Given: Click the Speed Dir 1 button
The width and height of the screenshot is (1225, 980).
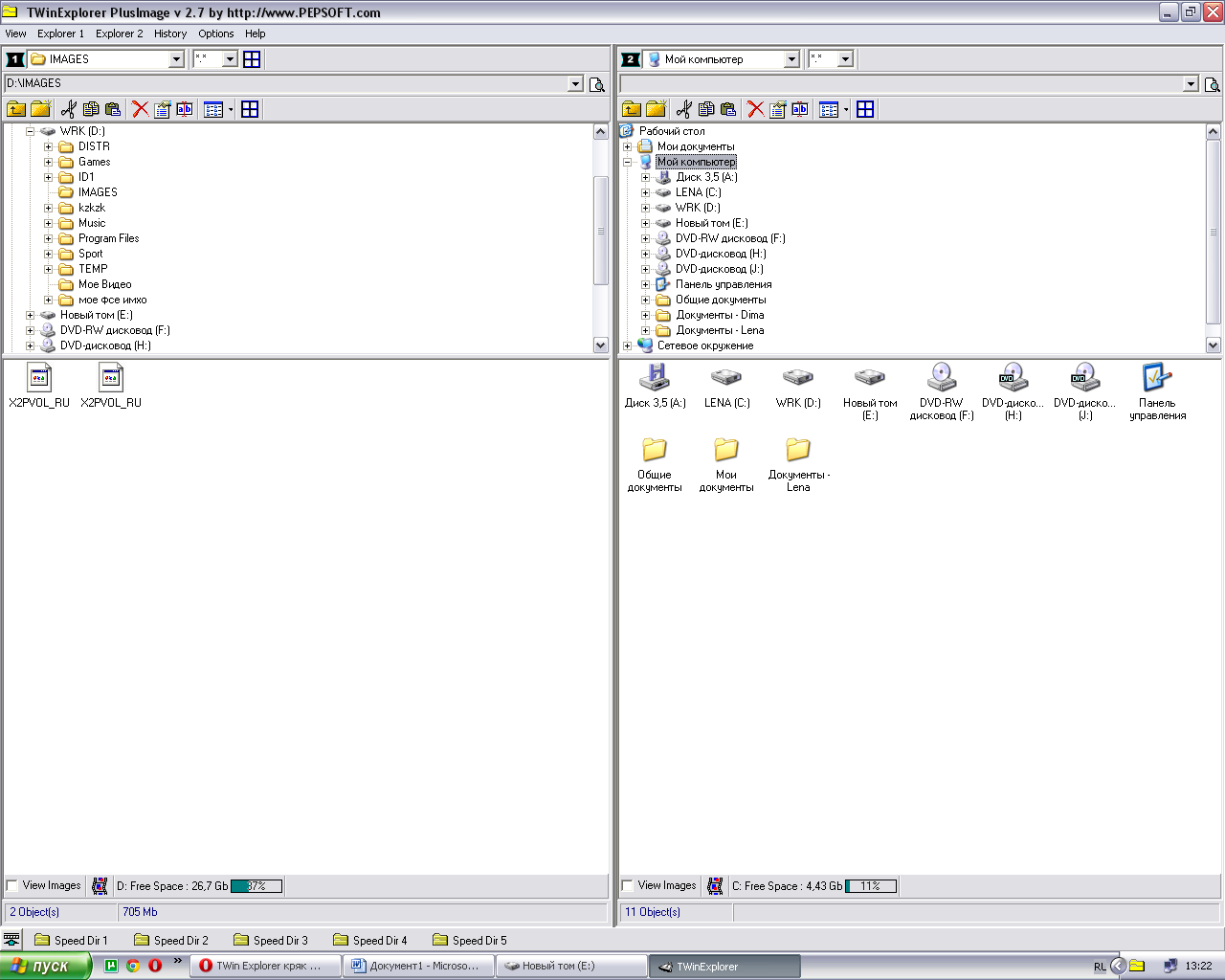Looking at the screenshot, I should click(72, 940).
